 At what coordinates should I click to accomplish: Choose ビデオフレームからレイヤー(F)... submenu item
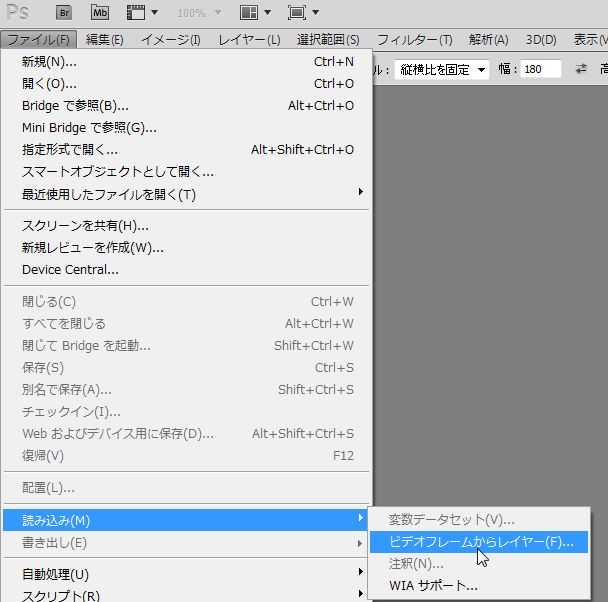479,542
